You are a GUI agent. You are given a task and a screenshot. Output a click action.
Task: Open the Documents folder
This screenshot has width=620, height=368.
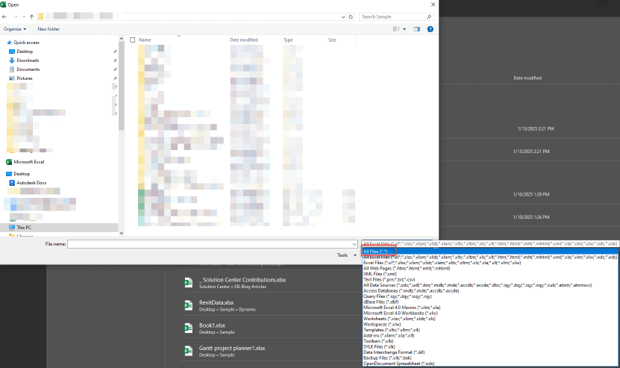coord(28,69)
